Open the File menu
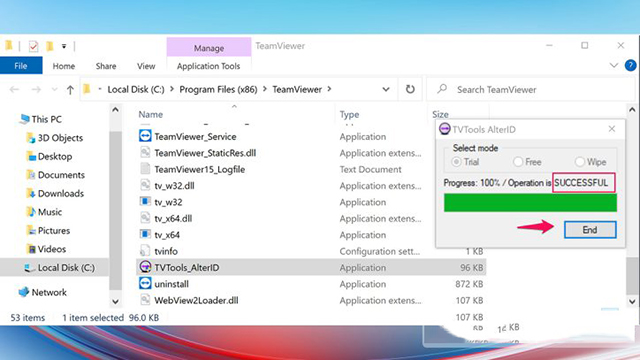 point(21,66)
